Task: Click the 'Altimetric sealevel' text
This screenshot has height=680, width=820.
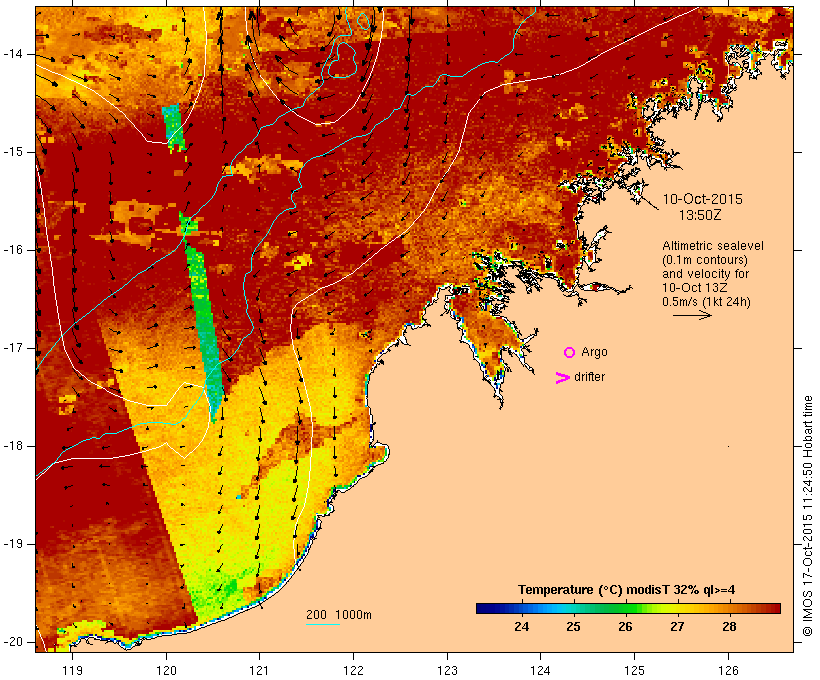Action: 713,246
